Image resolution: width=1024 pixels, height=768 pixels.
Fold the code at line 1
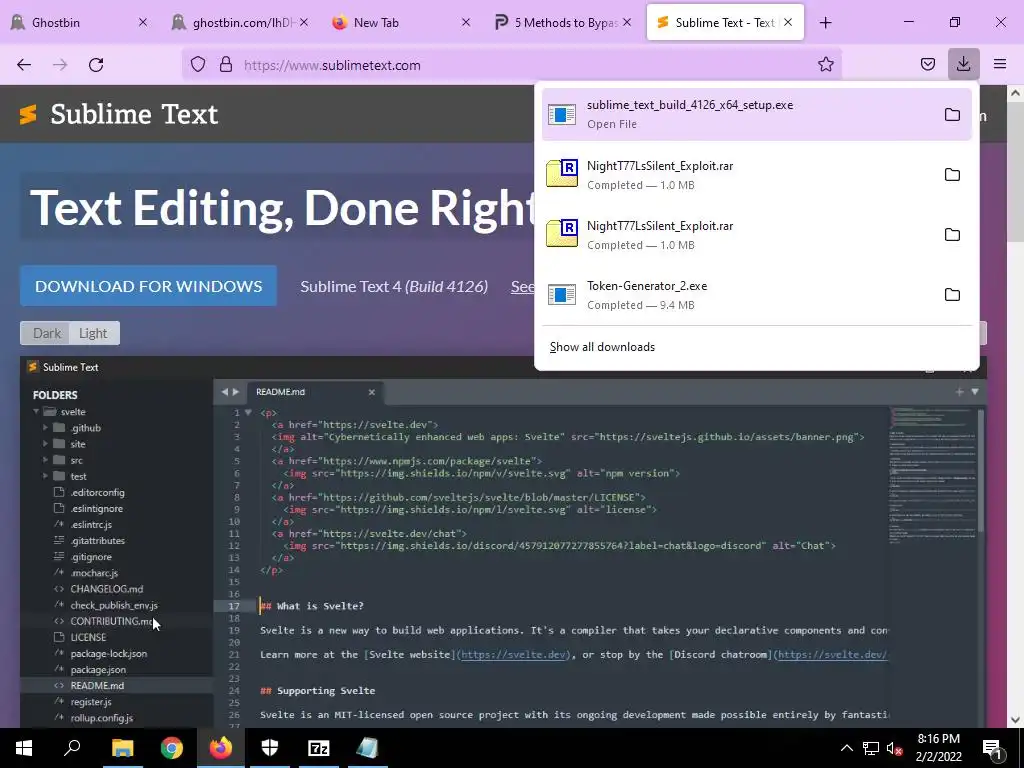(248, 413)
